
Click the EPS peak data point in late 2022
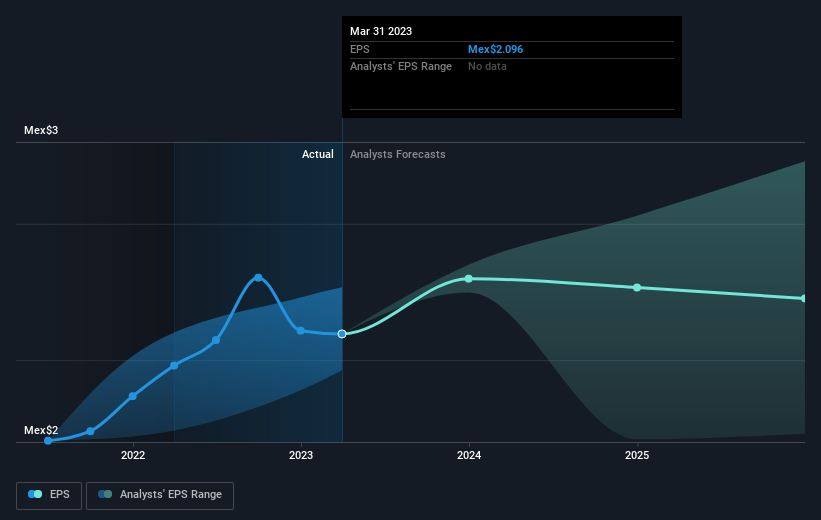click(x=258, y=278)
